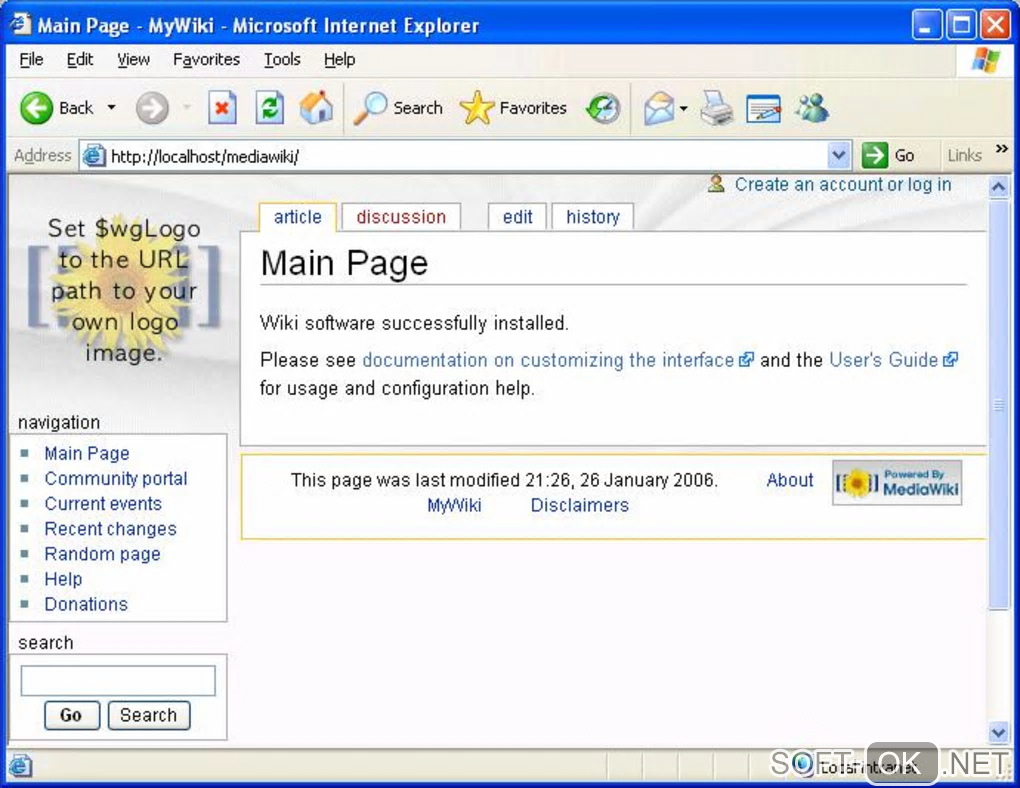Open the Help navigation link
Image resolution: width=1020 pixels, height=788 pixels.
(63, 579)
